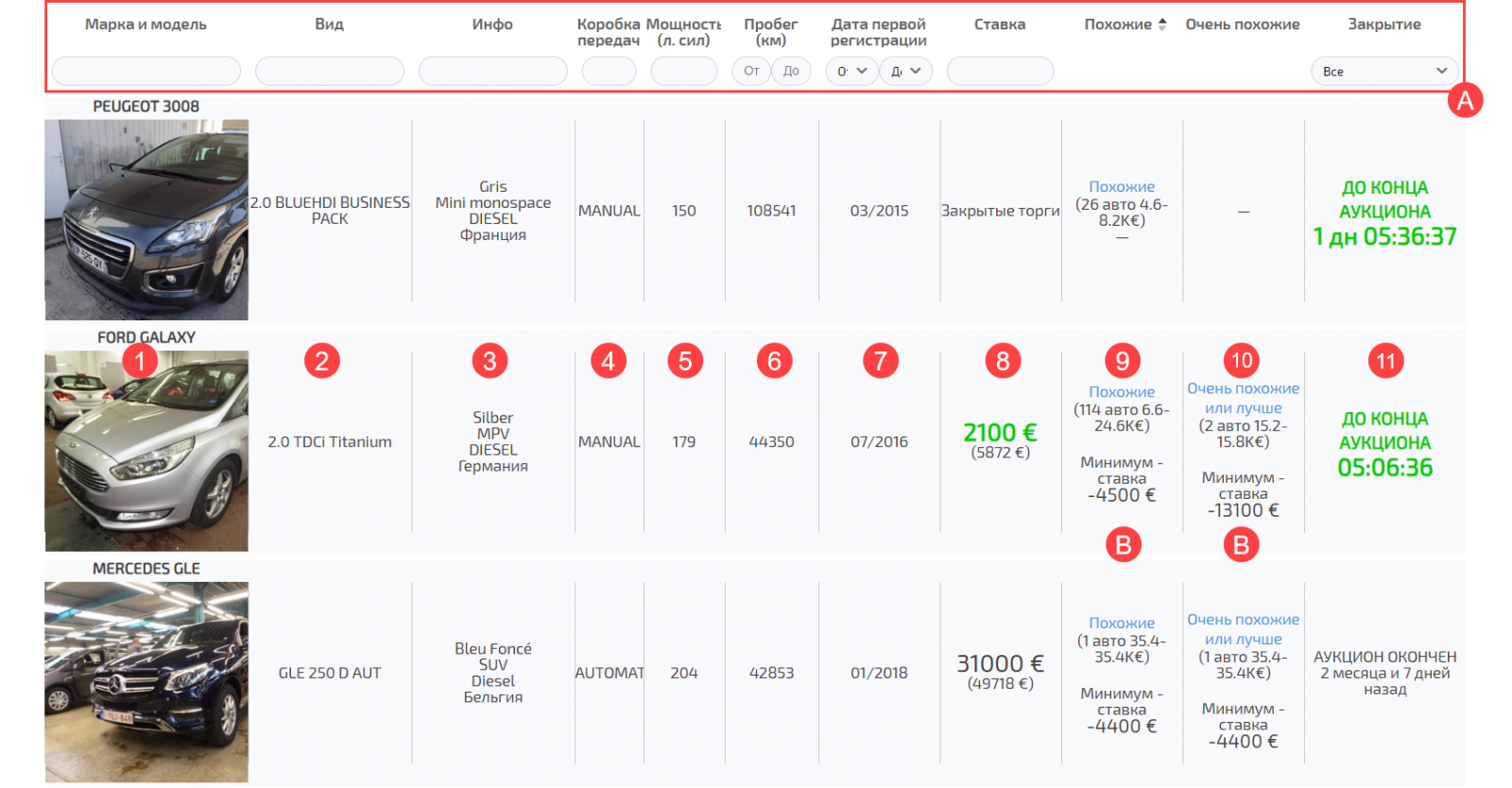Click the Очень похожие column header
This screenshot has width=1512, height=788.
1243,24
